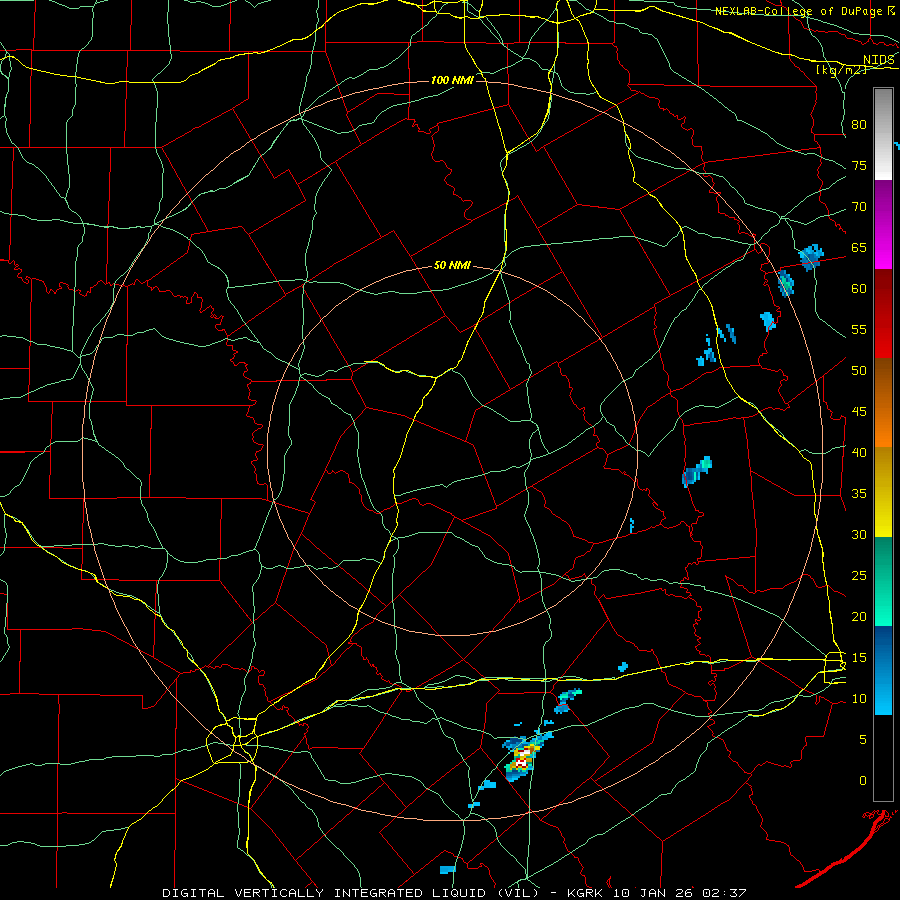This screenshot has height=900, width=900.
Task: Click the 10 value on the color scale
Action: [x=859, y=699]
